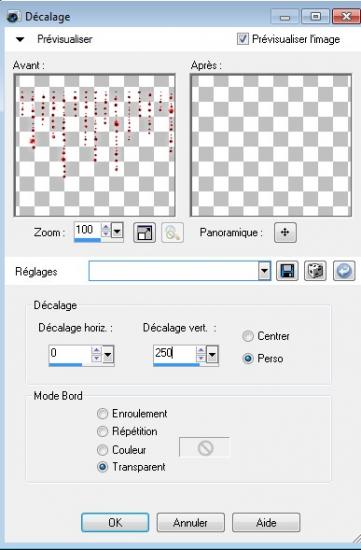The height and width of the screenshot is (550, 361).
Task: Click the Annuler button
Action: point(190,523)
